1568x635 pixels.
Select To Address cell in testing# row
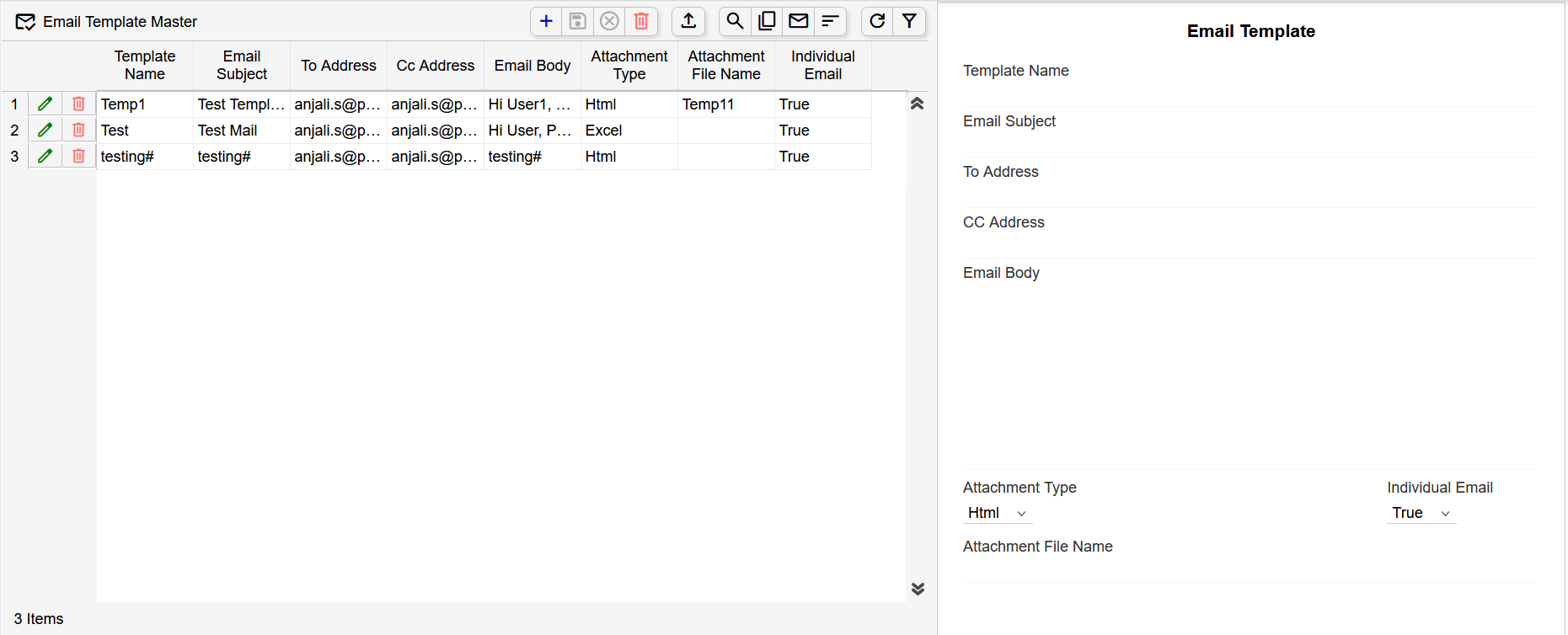tap(339, 157)
